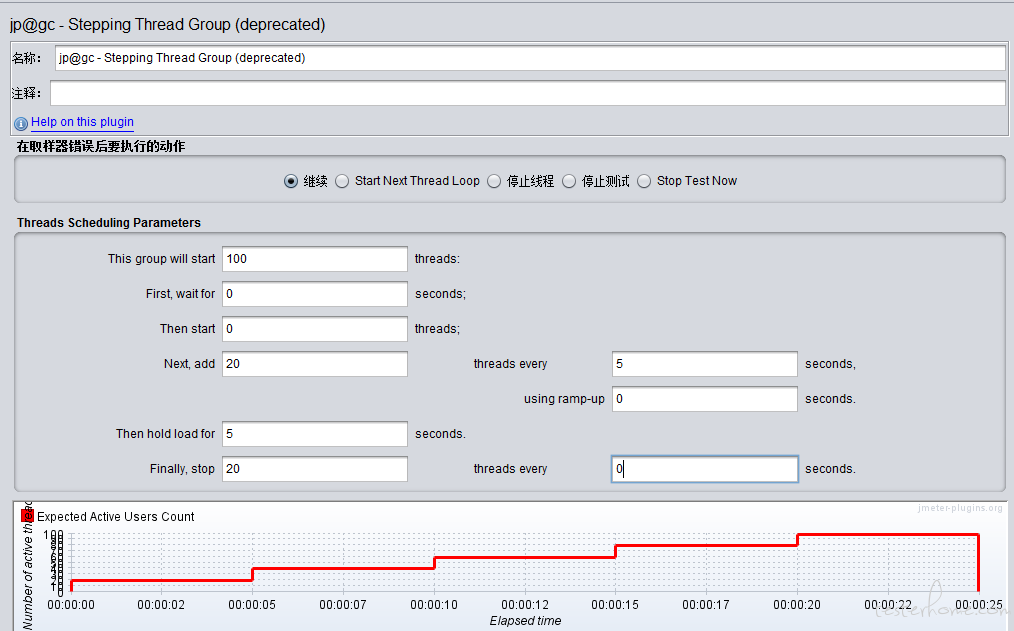The image size is (1014, 631).
Task: Select the 'Stop Test Now' radio option
Action: [x=644, y=181]
